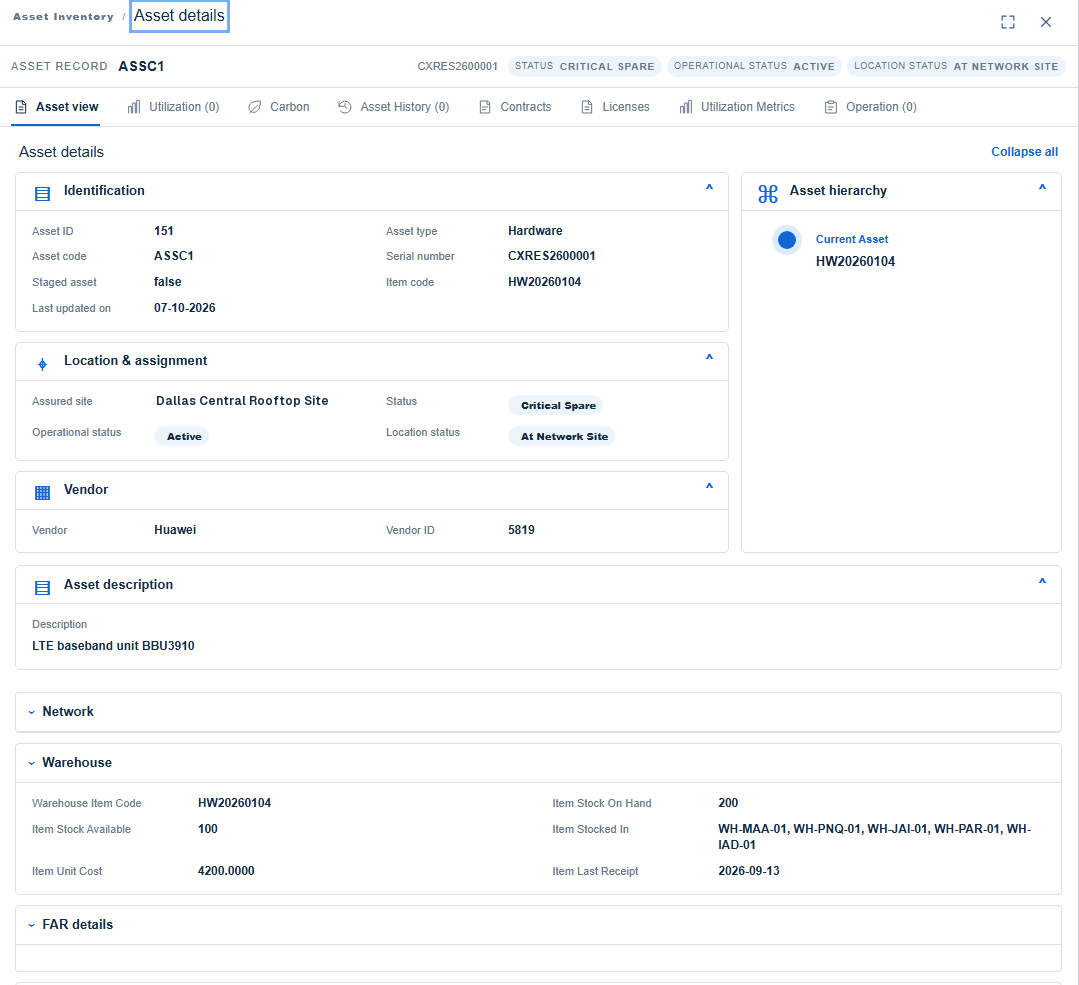This screenshot has width=1079, height=985.
Task: Open the Utilization Metrics tab
Action: [x=737, y=107]
